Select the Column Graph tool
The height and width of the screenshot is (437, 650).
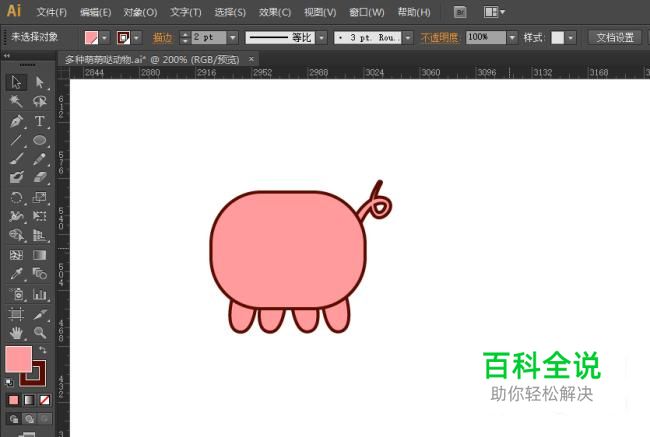point(40,294)
